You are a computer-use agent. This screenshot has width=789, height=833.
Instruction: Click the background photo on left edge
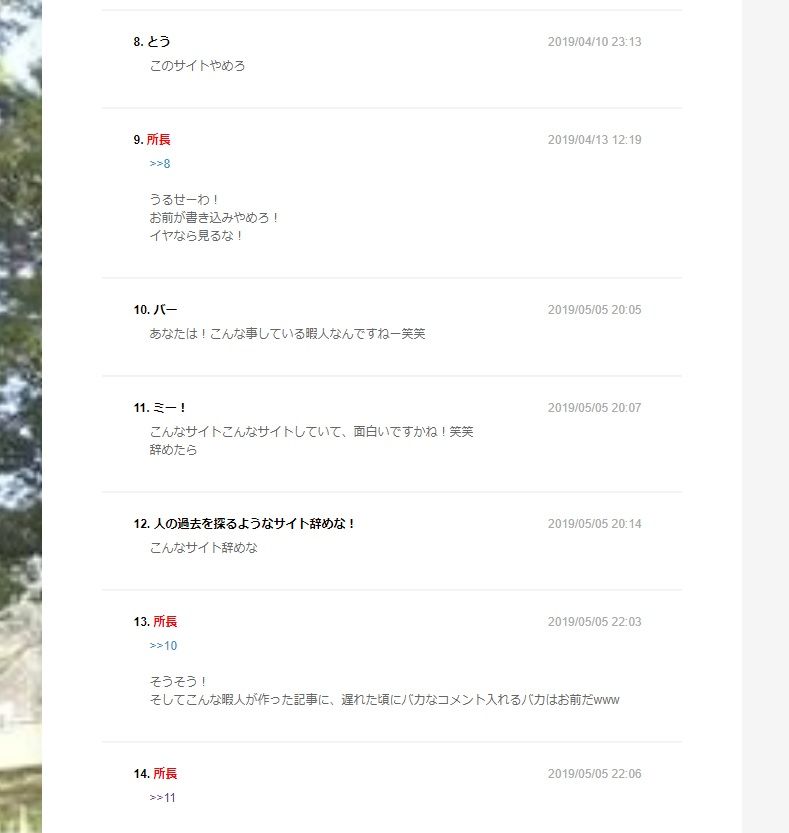pyautogui.click(x=21, y=416)
